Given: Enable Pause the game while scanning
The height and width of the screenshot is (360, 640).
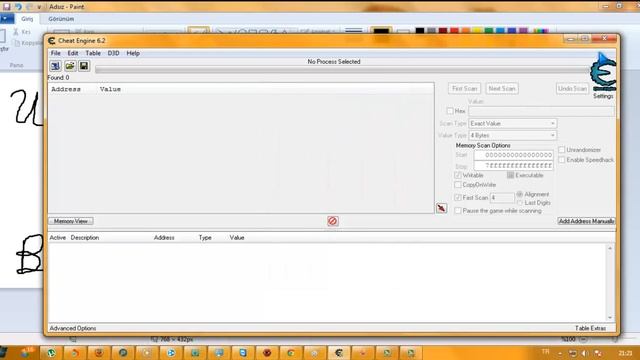Looking at the screenshot, I should tap(458, 211).
